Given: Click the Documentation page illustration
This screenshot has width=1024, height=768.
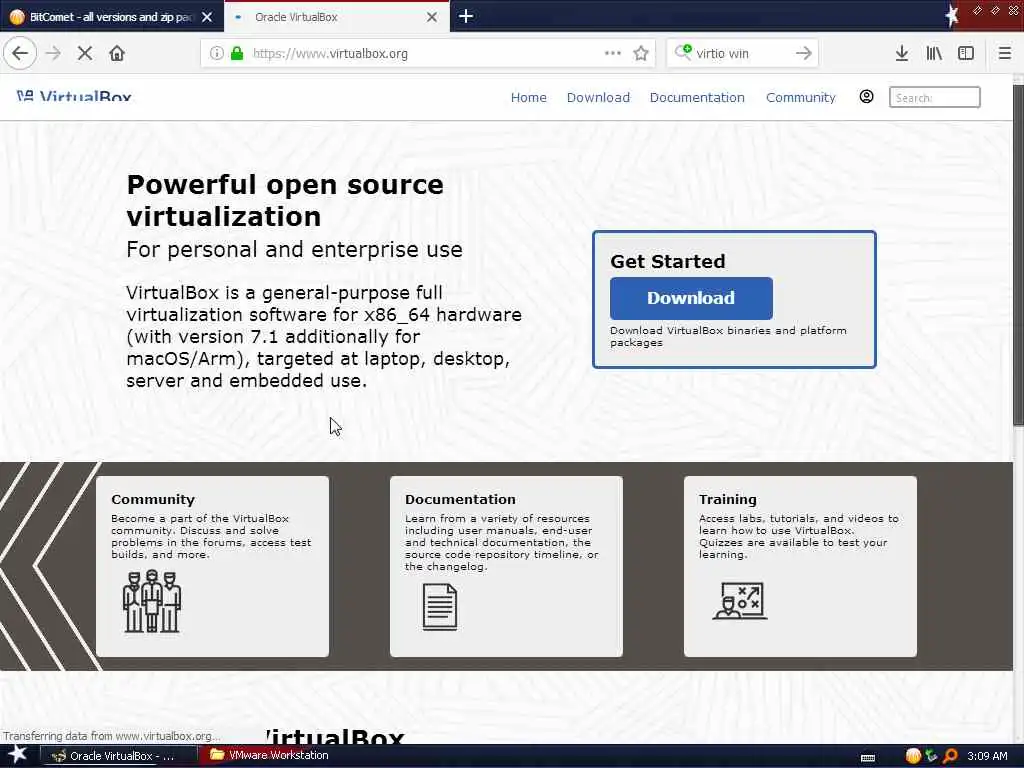Looking at the screenshot, I should (440, 607).
